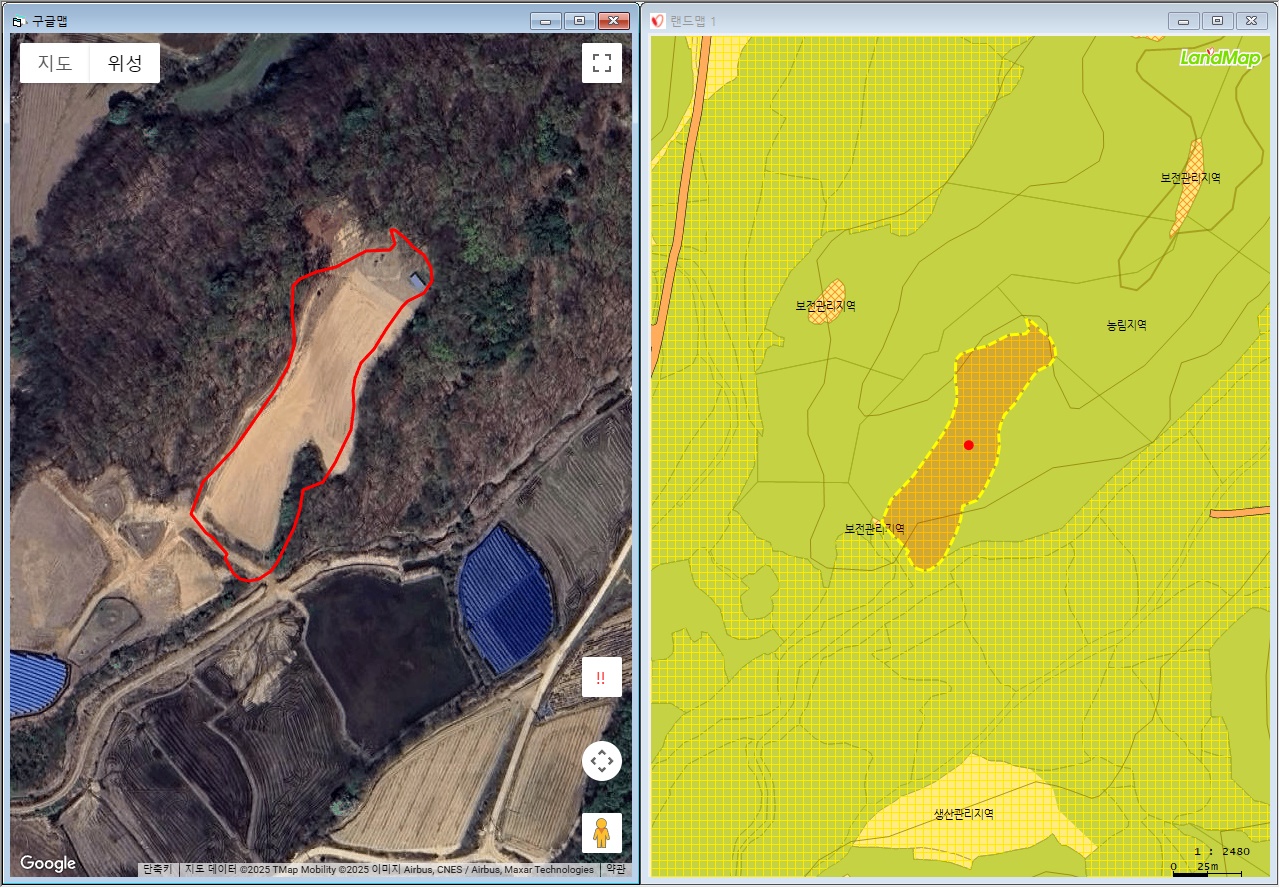Open the 약관 terms link

[x=615, y=870]
